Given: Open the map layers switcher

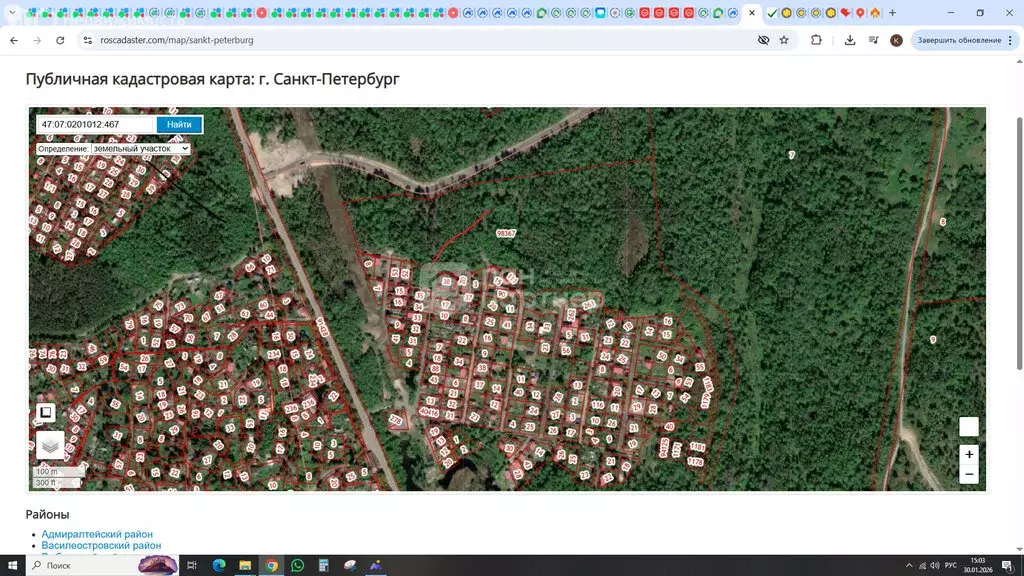Looking at the screenshot, I should (x=50, y=445).
